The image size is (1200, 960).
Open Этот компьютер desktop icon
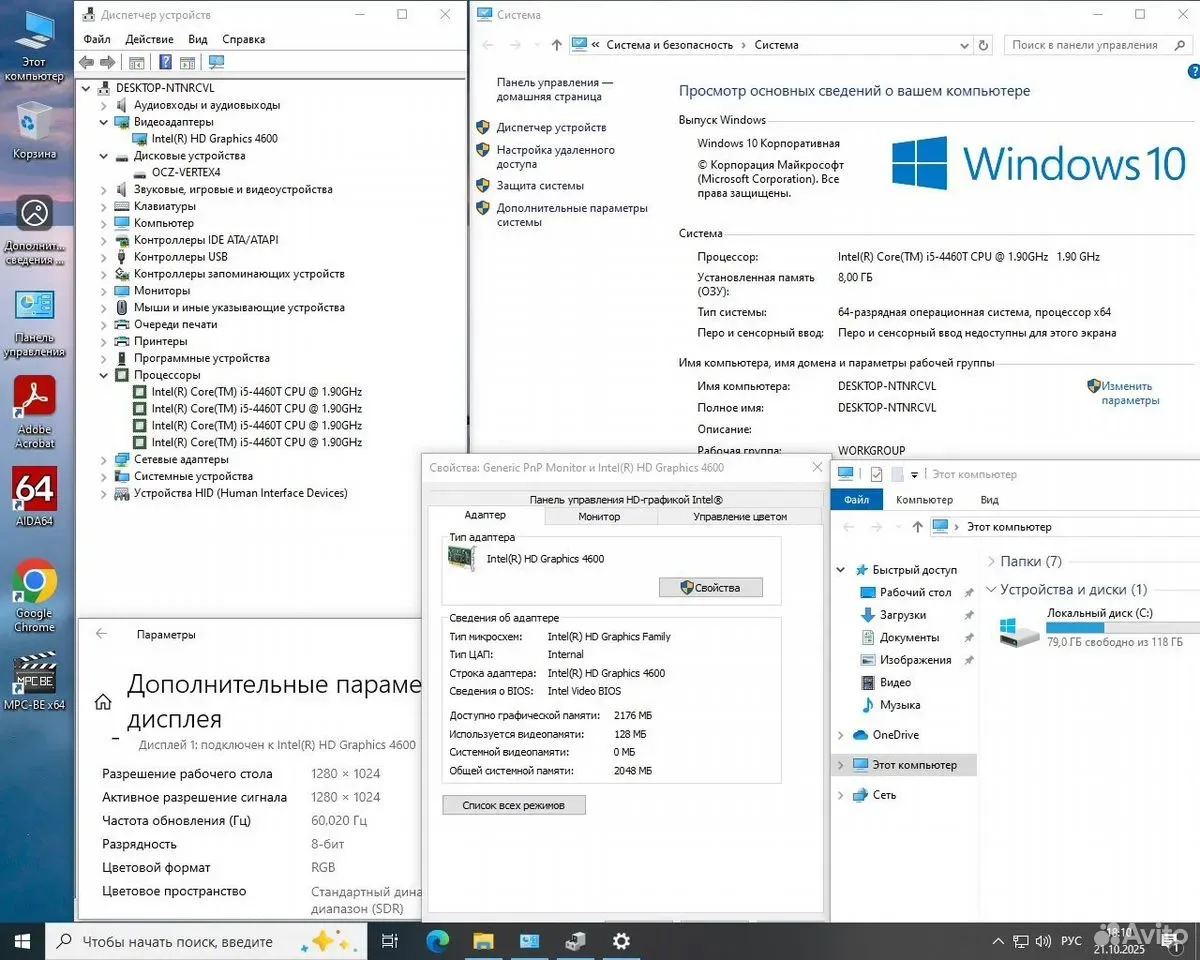pyautogui.click(x=34, y=46)
